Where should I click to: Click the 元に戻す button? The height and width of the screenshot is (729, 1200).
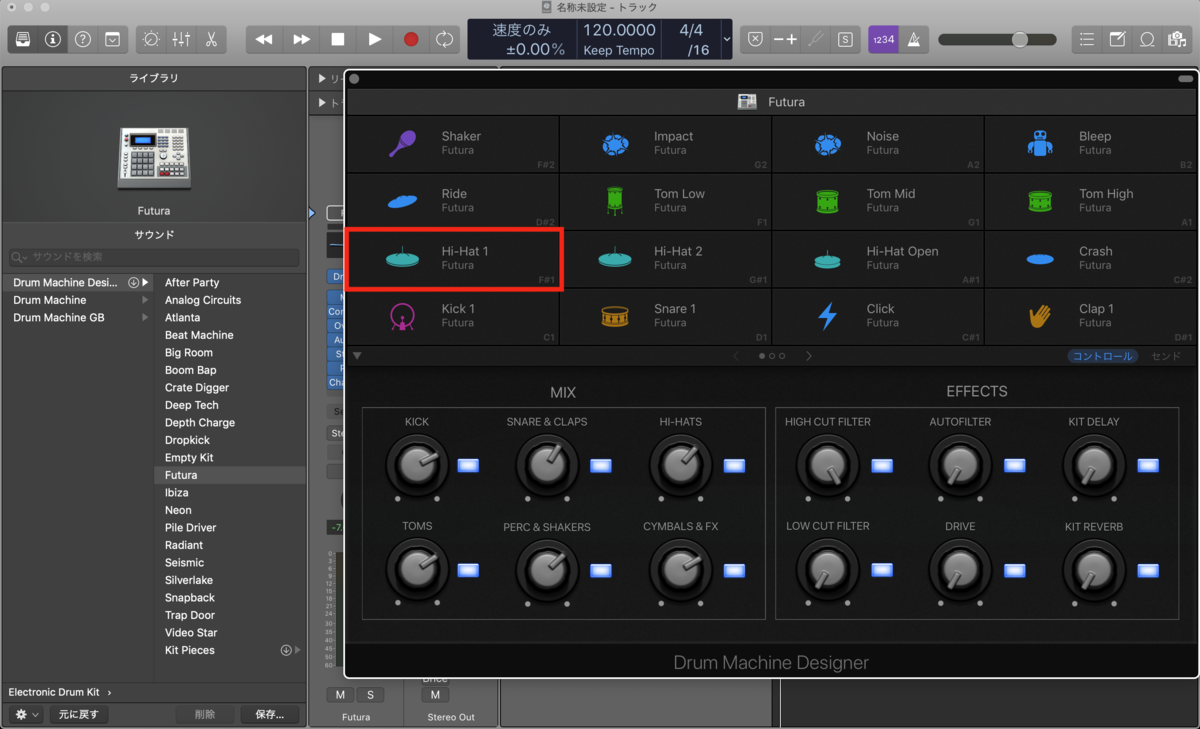(x=77, y=715)
